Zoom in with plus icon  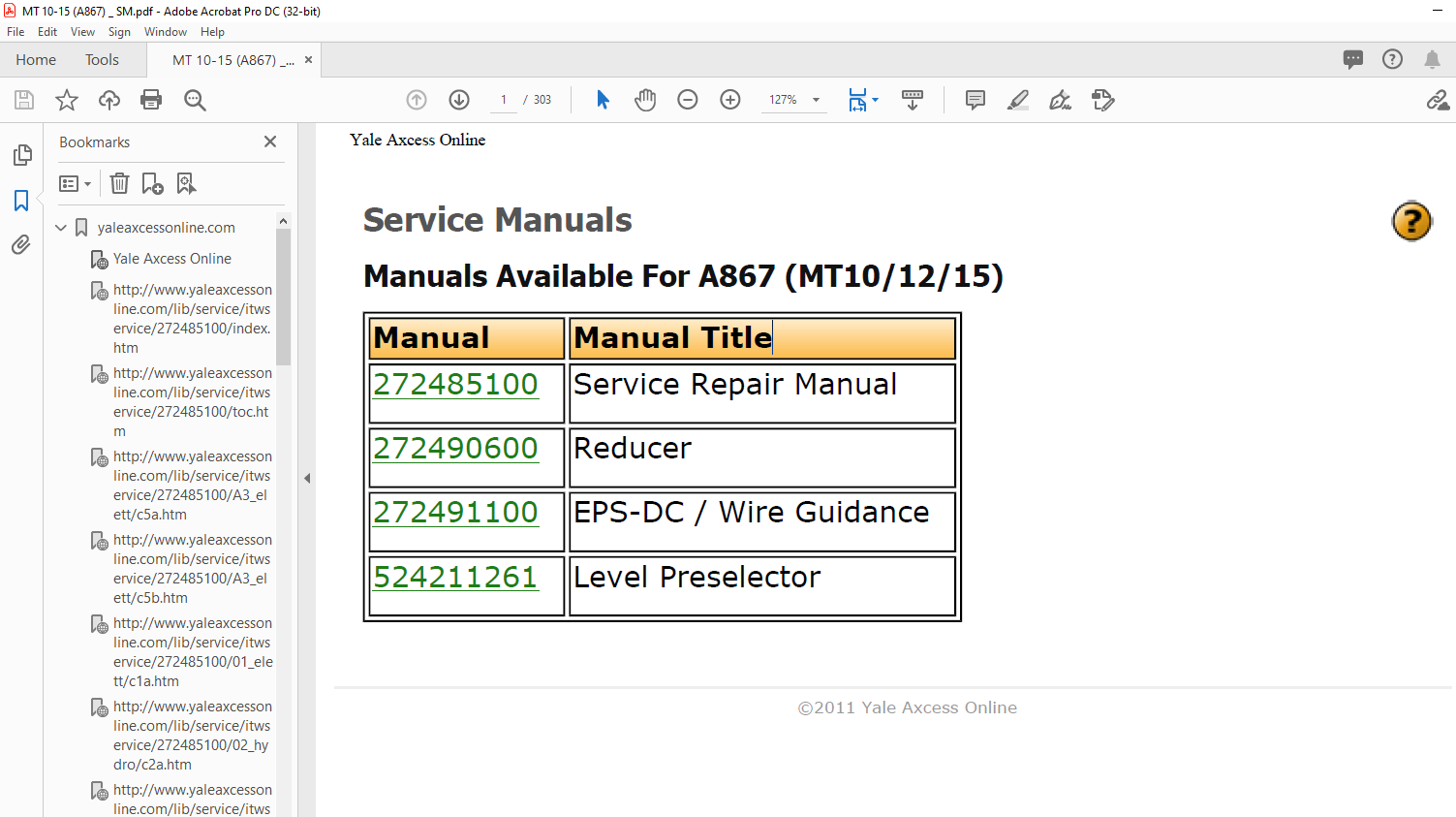pyautogui.click(x=730, y=100)
